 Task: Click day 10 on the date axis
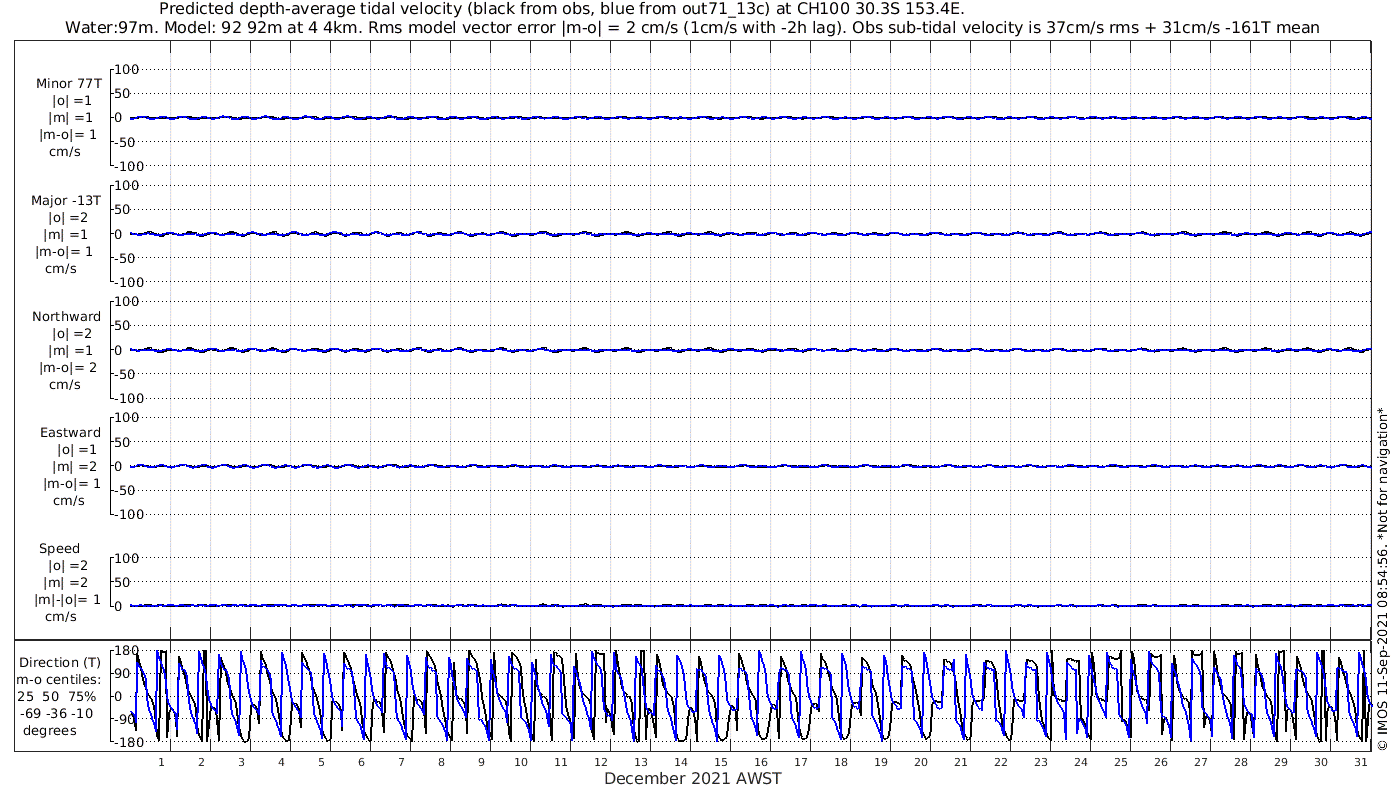[x=521, y=762]
